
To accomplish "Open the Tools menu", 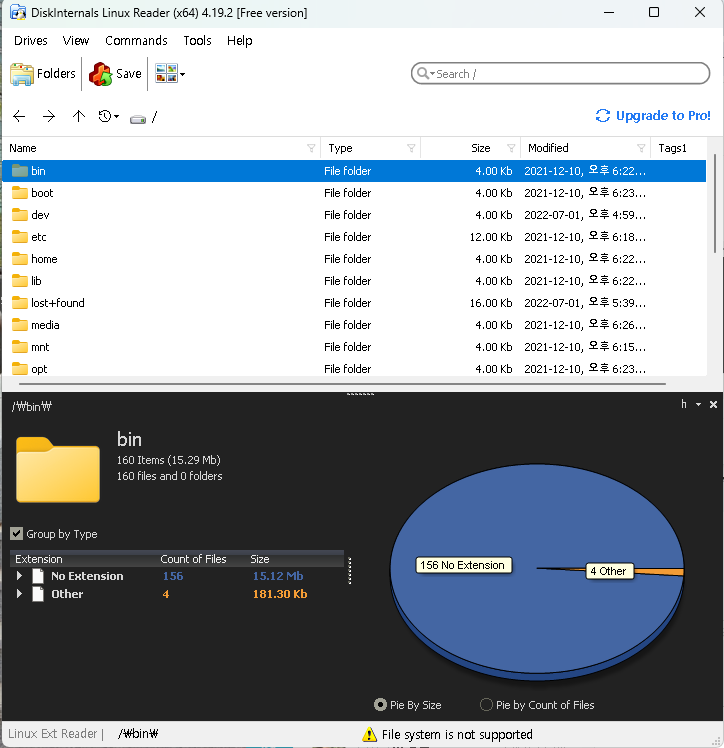I will pyautogui.click(x=197, y=41).
